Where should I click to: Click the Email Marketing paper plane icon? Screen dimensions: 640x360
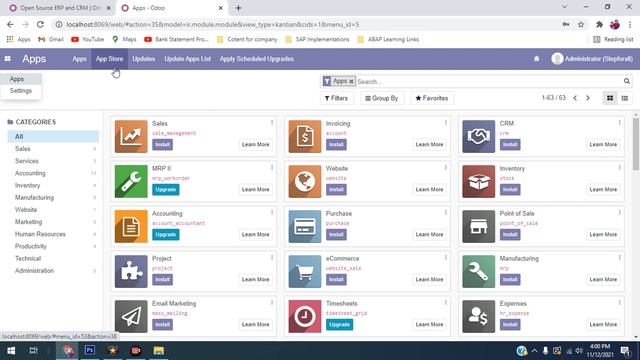pos(131,316)
